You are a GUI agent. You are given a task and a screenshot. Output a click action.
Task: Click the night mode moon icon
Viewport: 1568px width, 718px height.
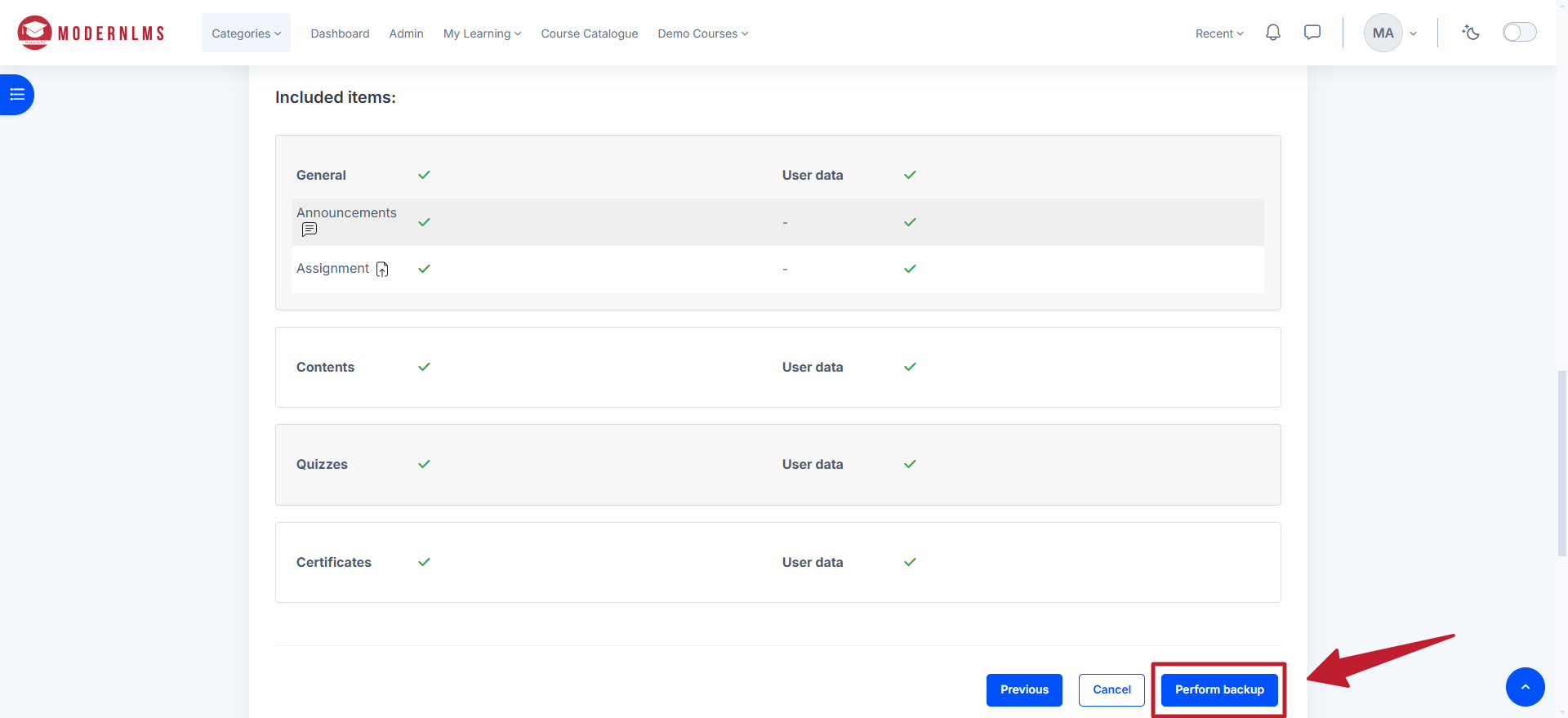pos(1471,33)
